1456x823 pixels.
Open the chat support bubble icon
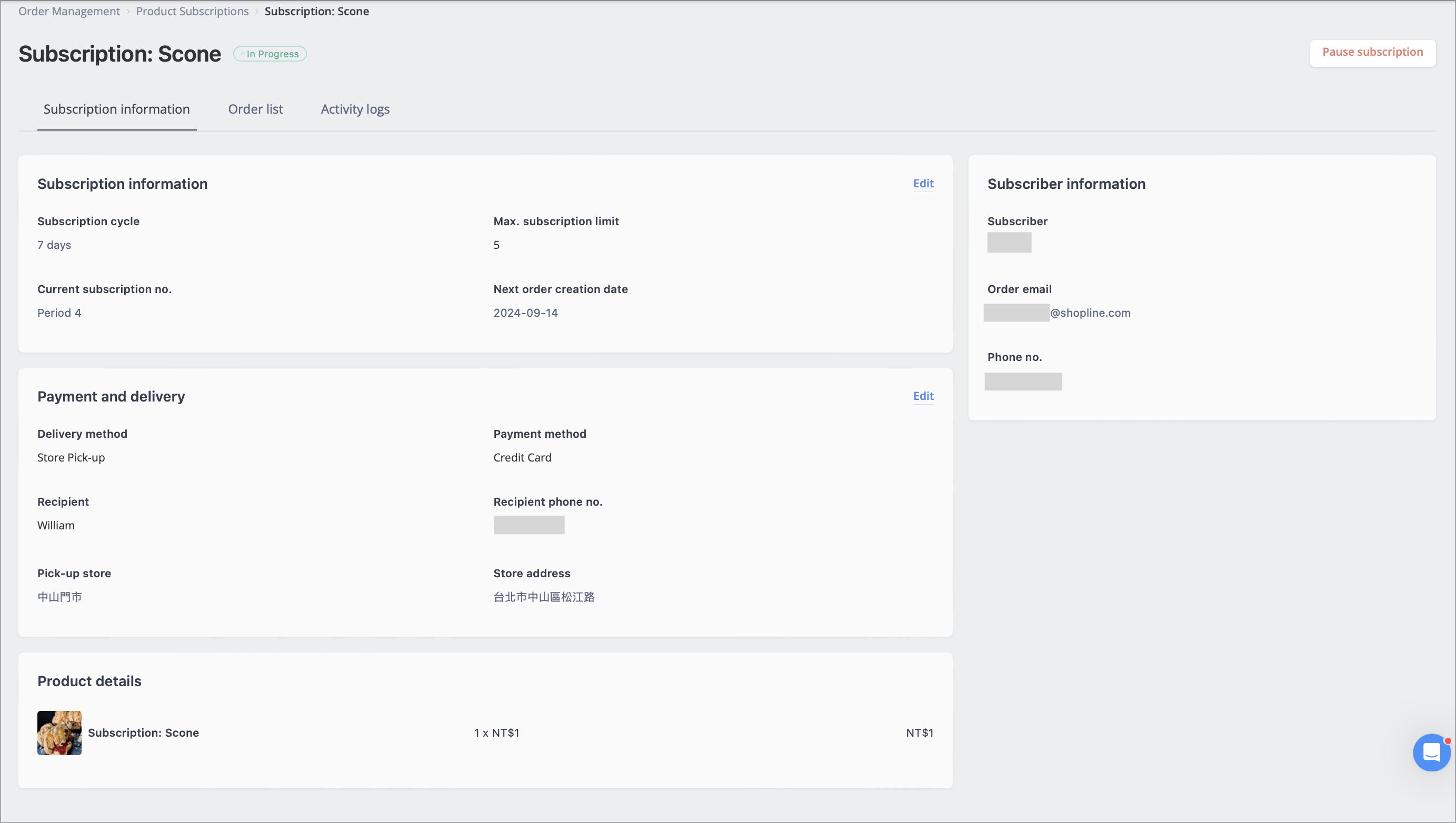pyautogui.click(x=1431, y=752)
